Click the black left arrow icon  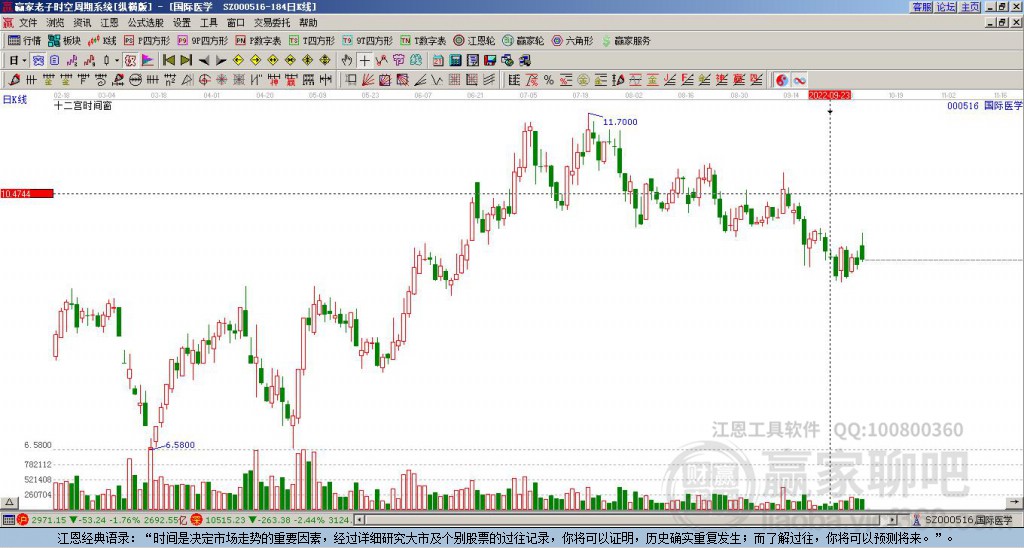pos(204,61)
